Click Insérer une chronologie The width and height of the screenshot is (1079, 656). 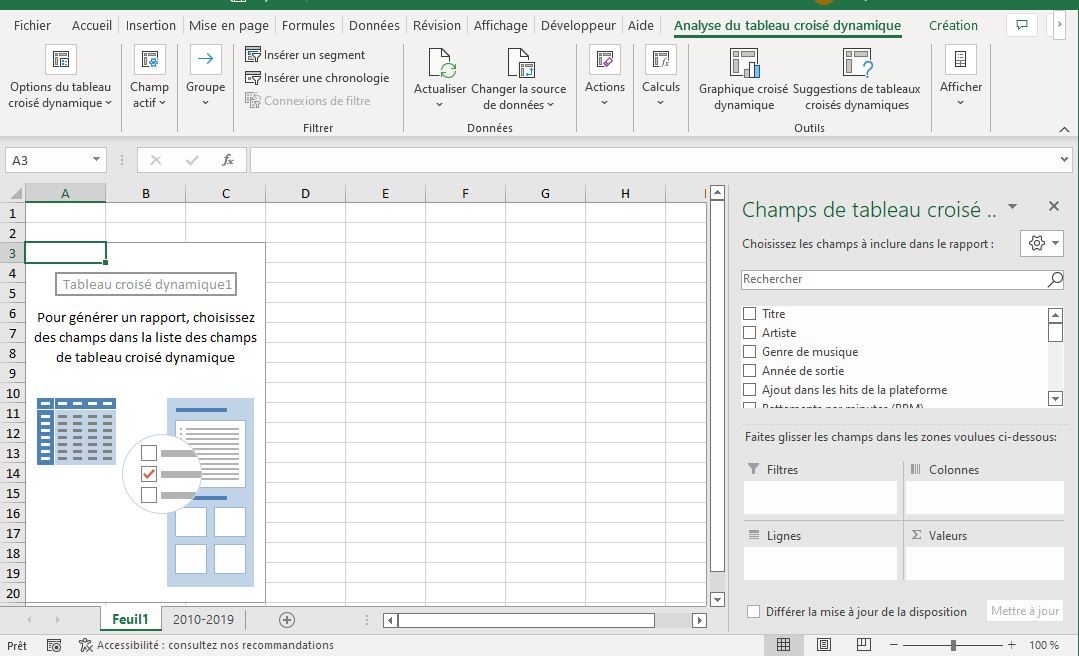tap(317, 78)
